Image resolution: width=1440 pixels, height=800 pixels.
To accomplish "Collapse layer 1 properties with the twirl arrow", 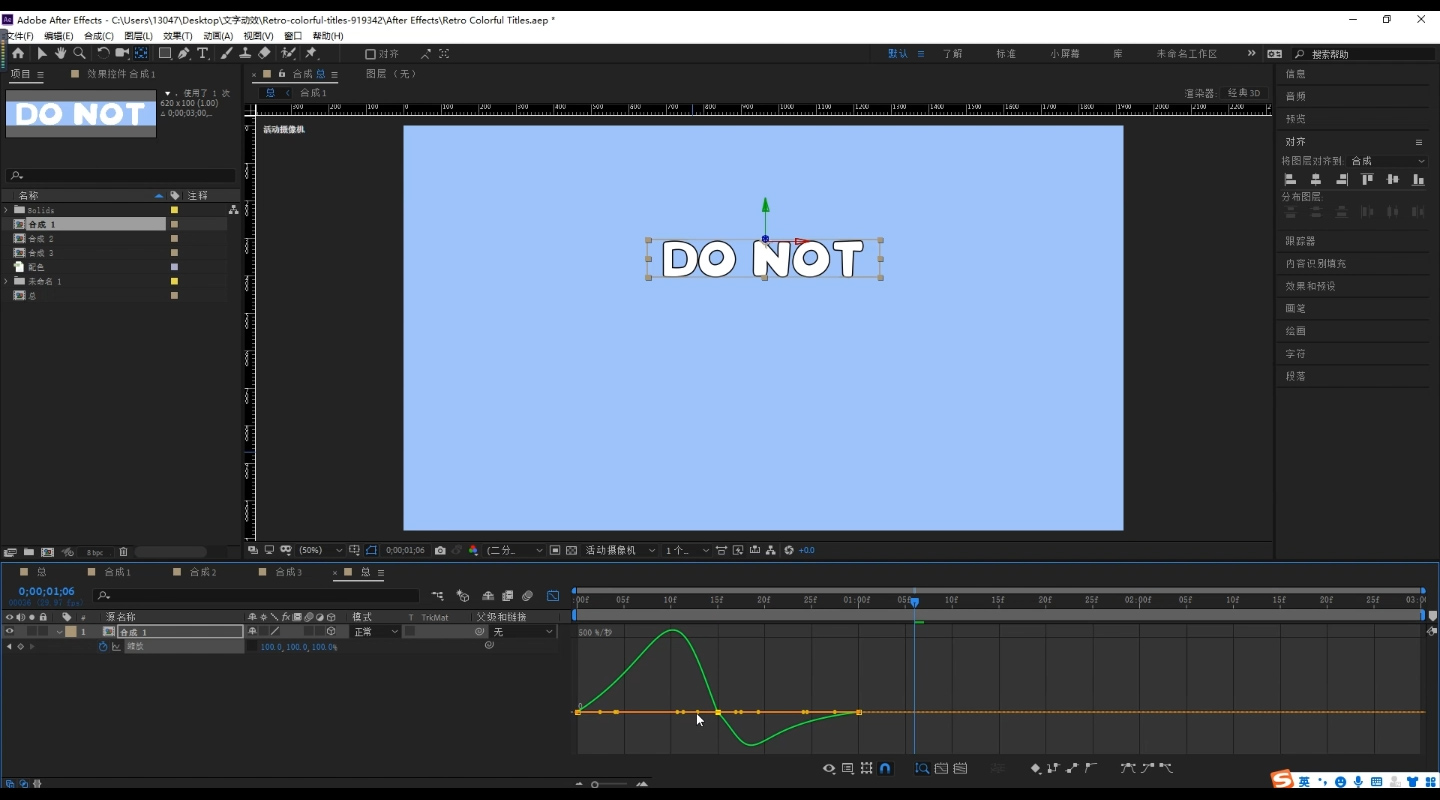I will tap(59, 632).
